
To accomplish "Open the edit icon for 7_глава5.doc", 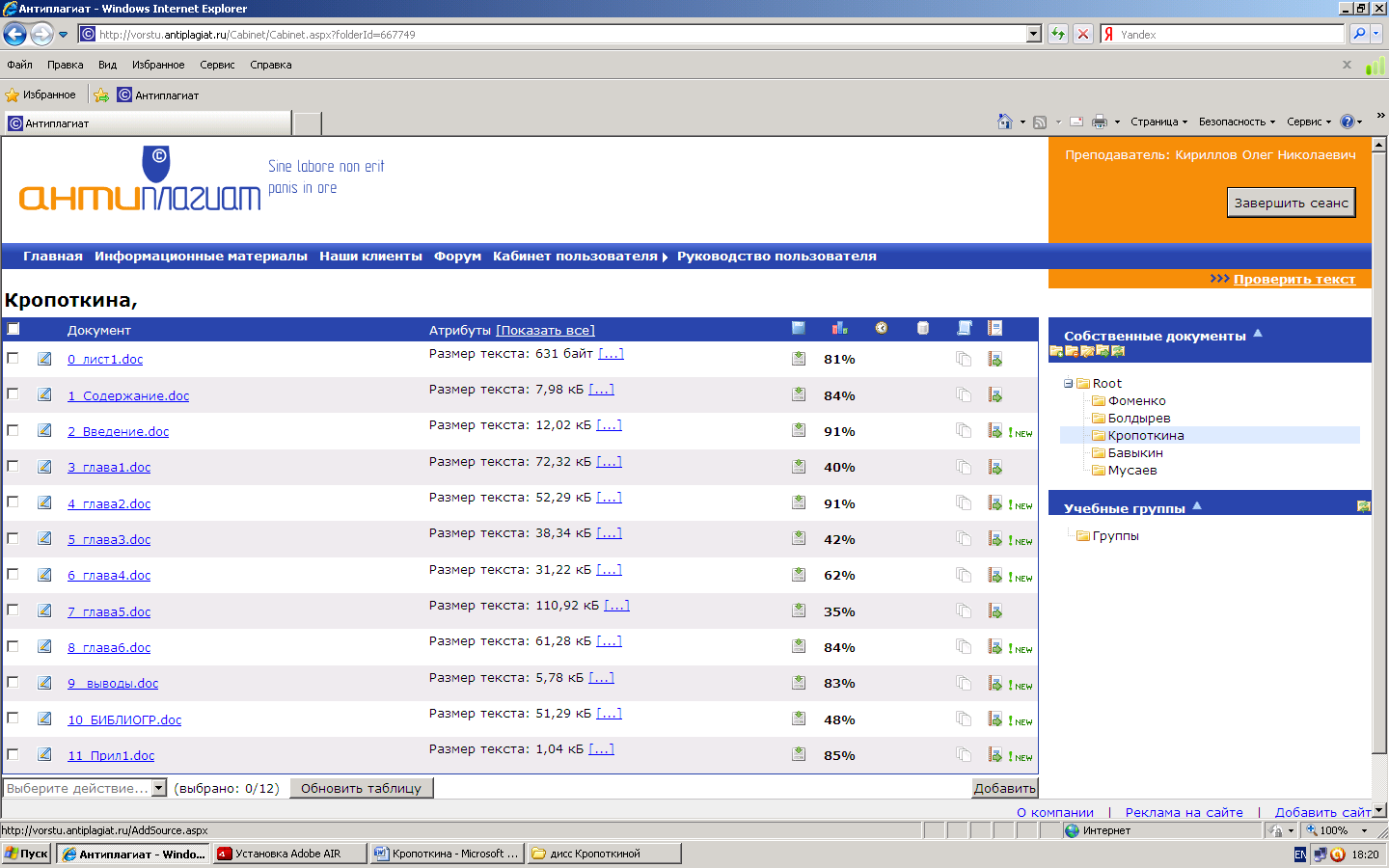I will [x=44, y=610].
